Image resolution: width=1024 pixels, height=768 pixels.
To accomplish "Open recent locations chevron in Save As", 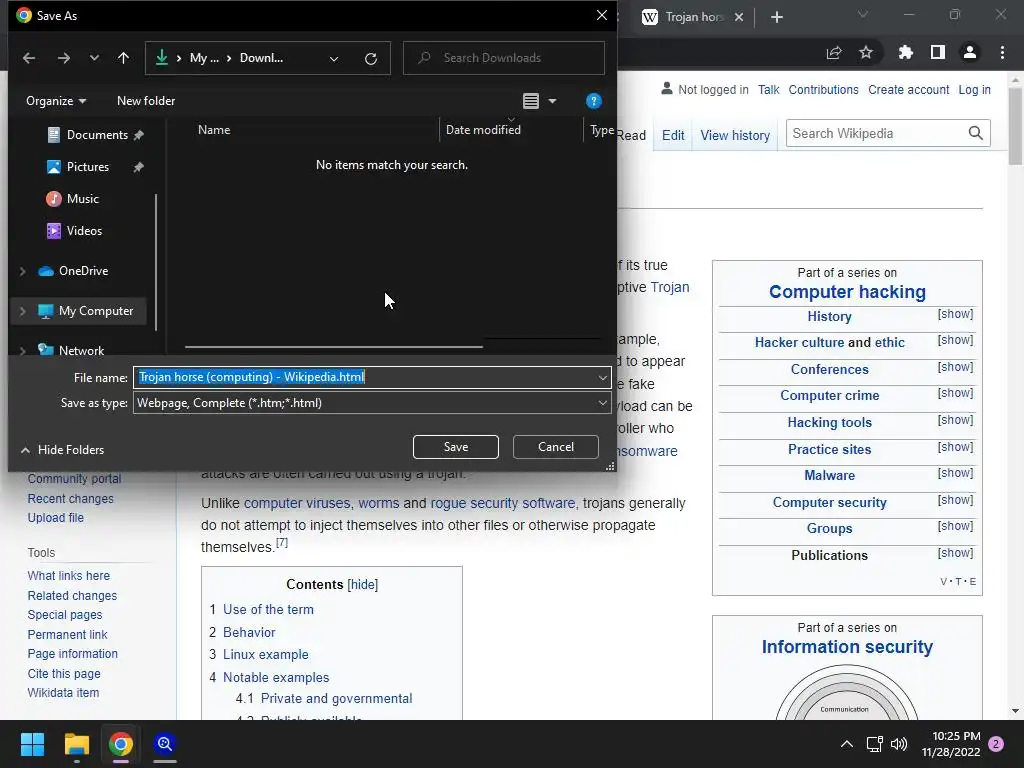I will point(94,58).
